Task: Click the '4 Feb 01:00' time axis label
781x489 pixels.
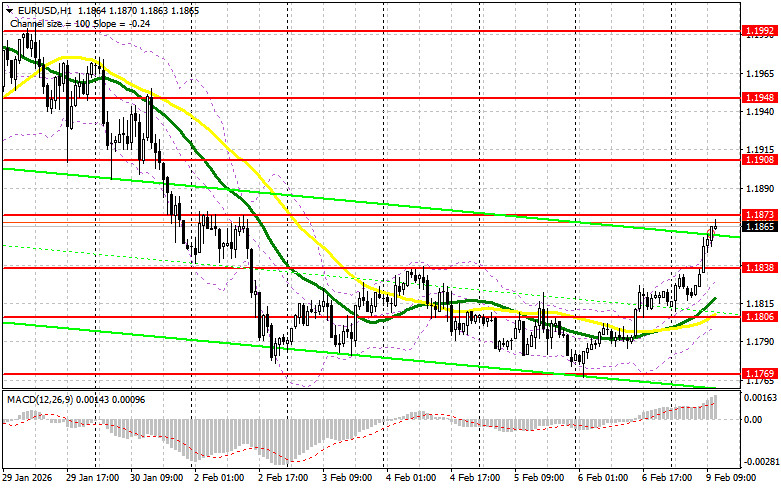Action: click(412, 478)
